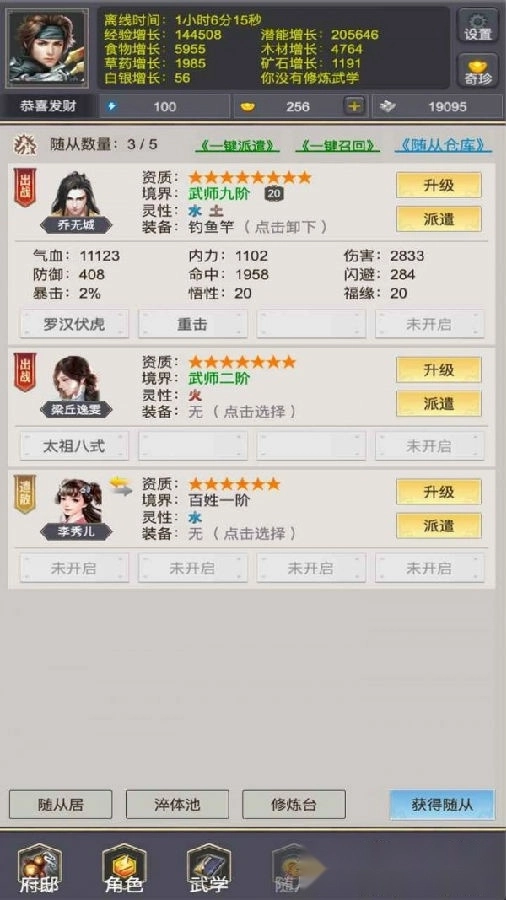Switch to 淬体池 tab
This screenshot has width=506, height=900.
(177, 805)
